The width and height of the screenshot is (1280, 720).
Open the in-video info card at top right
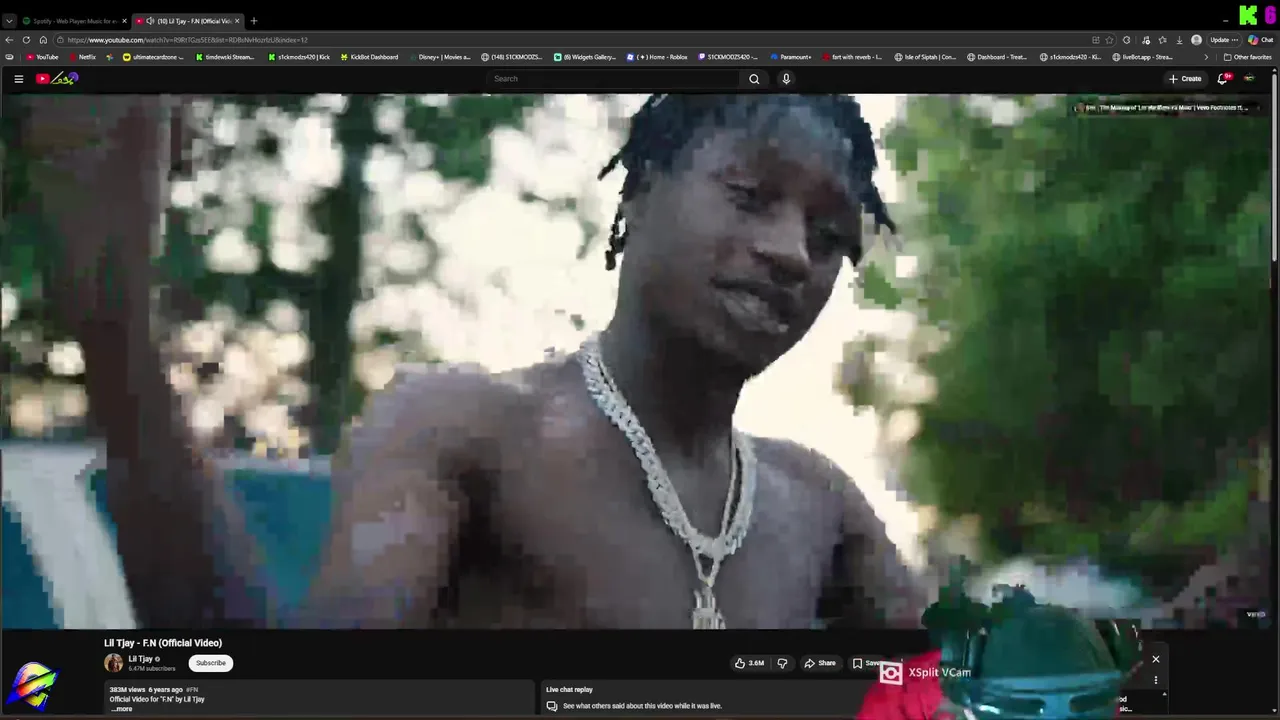pos(1166,108)
